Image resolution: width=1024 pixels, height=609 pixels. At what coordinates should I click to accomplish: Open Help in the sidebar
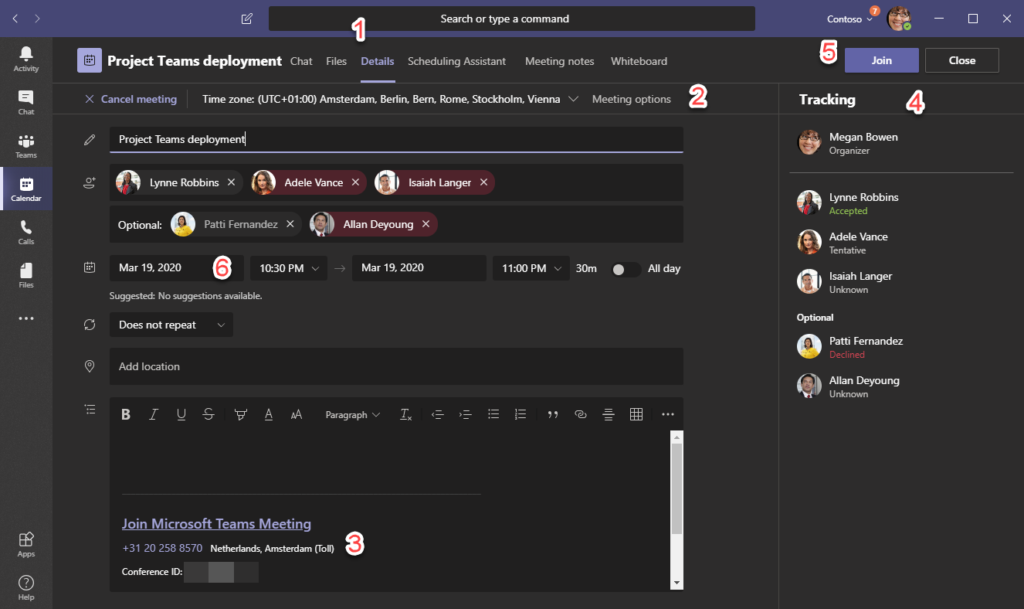click(x=26, y=587)
